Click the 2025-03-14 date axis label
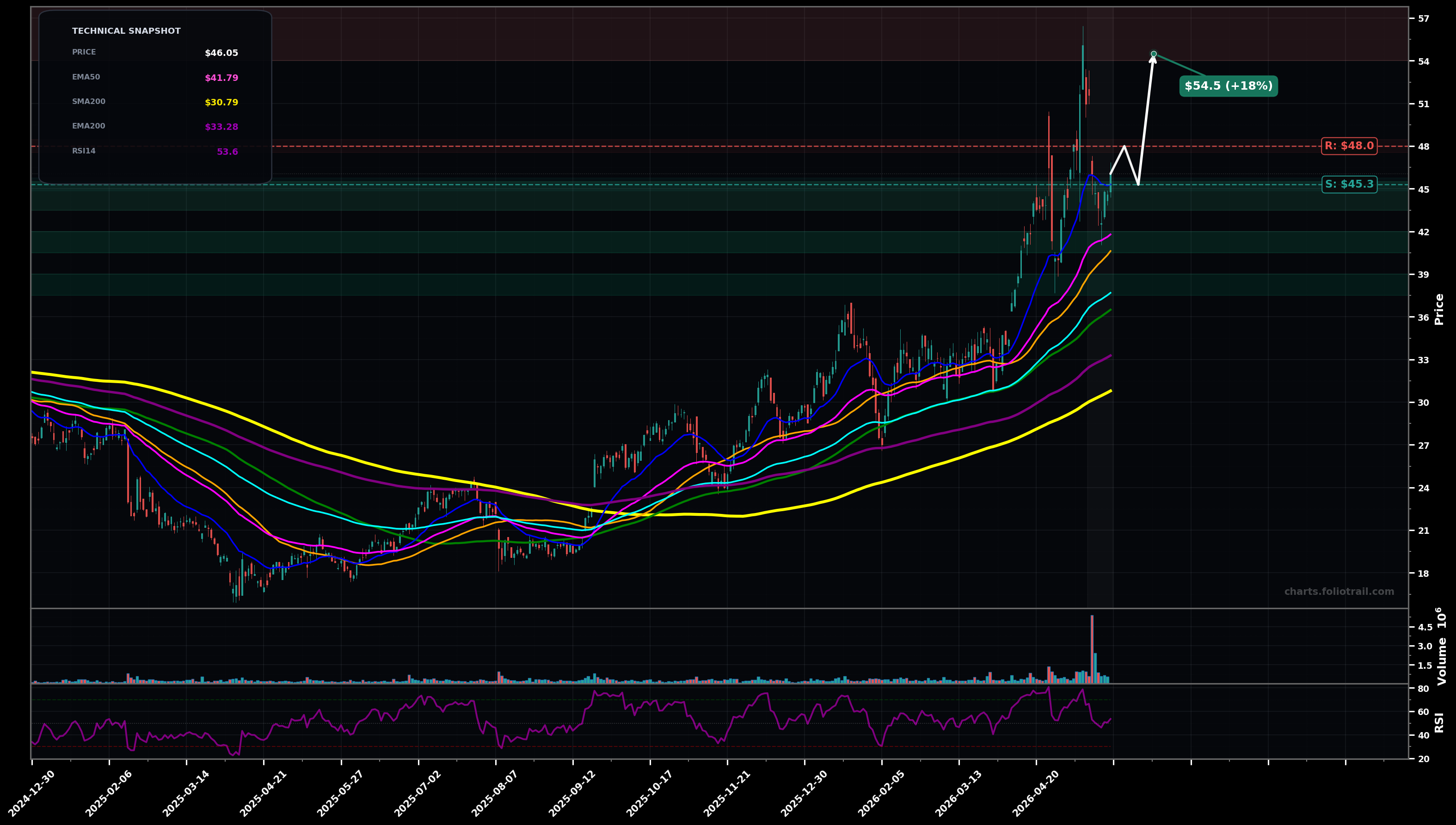 186,793
